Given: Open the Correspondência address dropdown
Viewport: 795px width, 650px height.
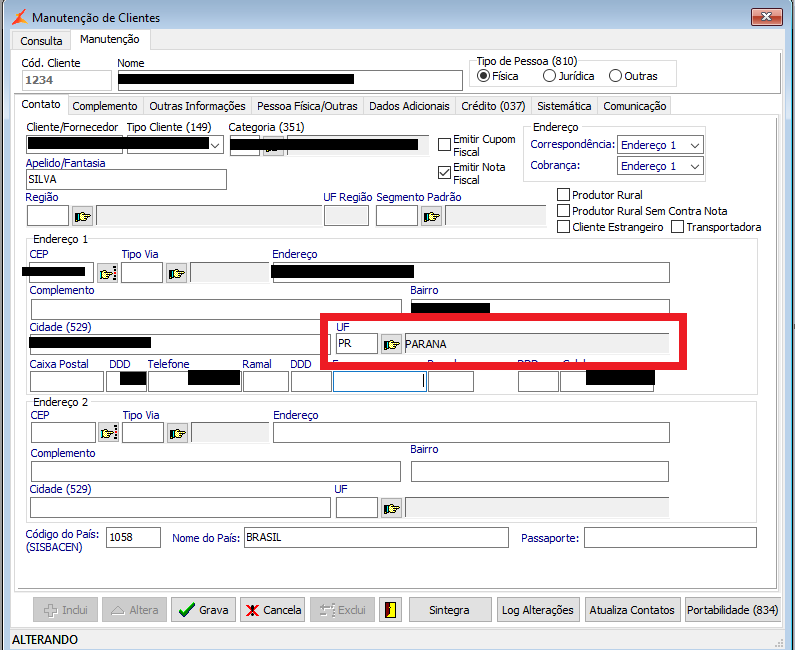Looking at the screenshot, I should [x=695, y=145].
